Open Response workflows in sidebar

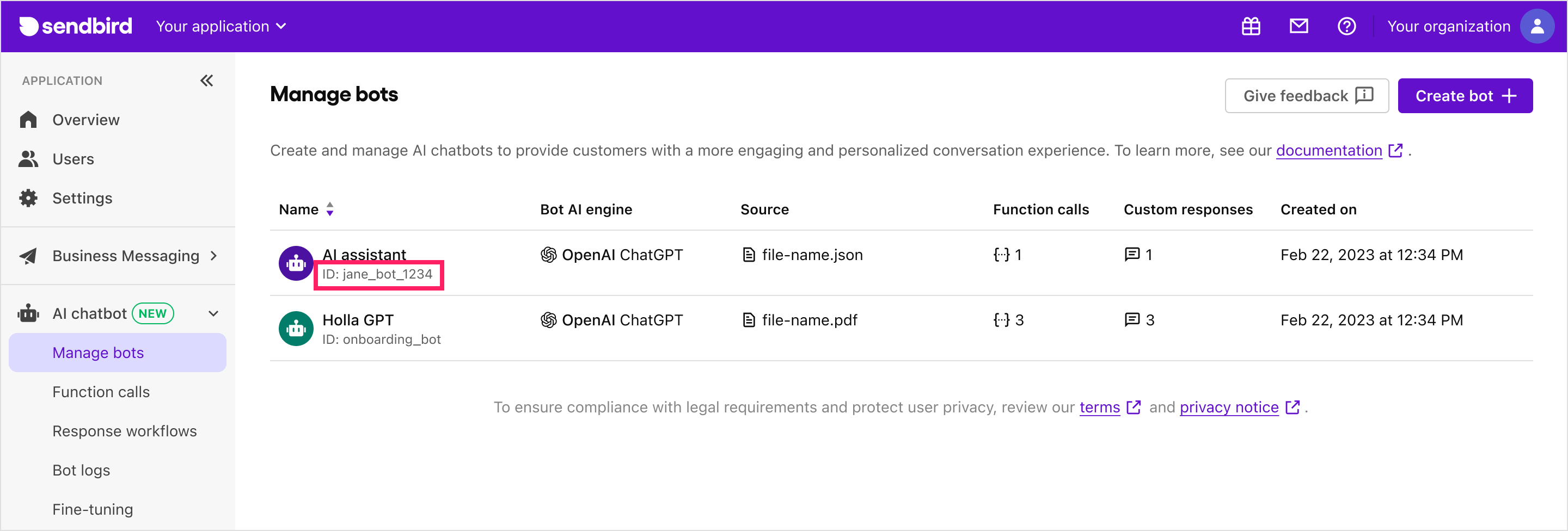tap(125, 431)
